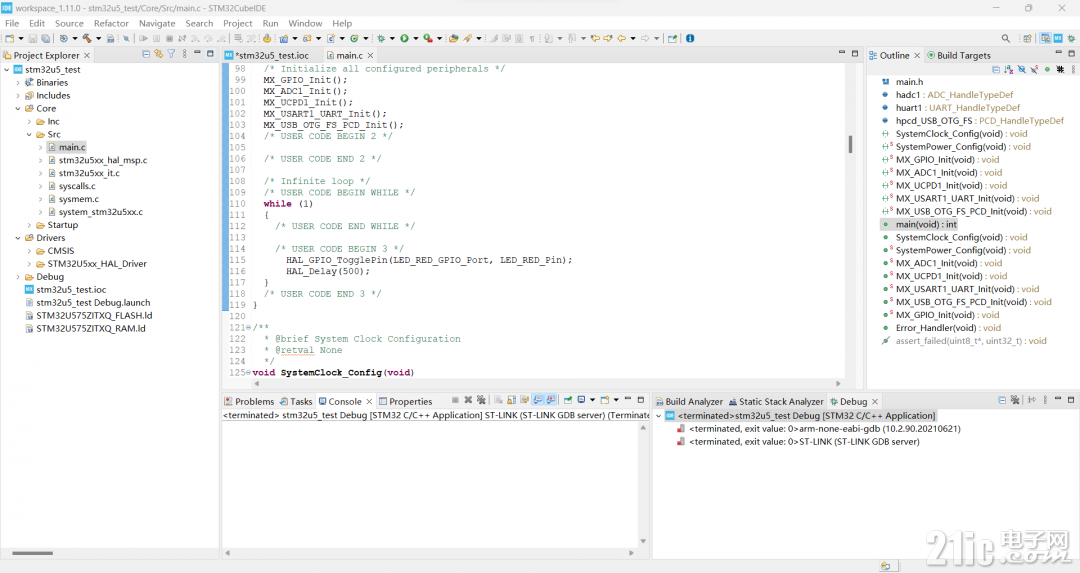Image resolution: width=1080 pixels, height=573 pixels.
Task: Click Collapse All in the Debug view
Action: coord(1002,400)
